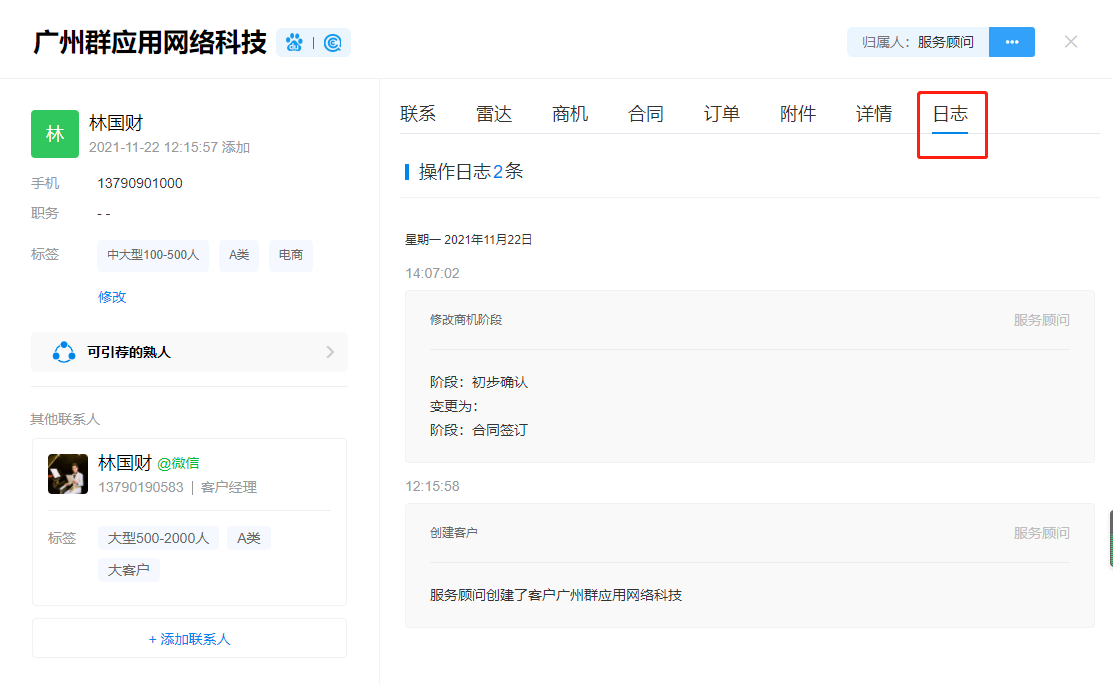Go to the 商机 tab

570,114
